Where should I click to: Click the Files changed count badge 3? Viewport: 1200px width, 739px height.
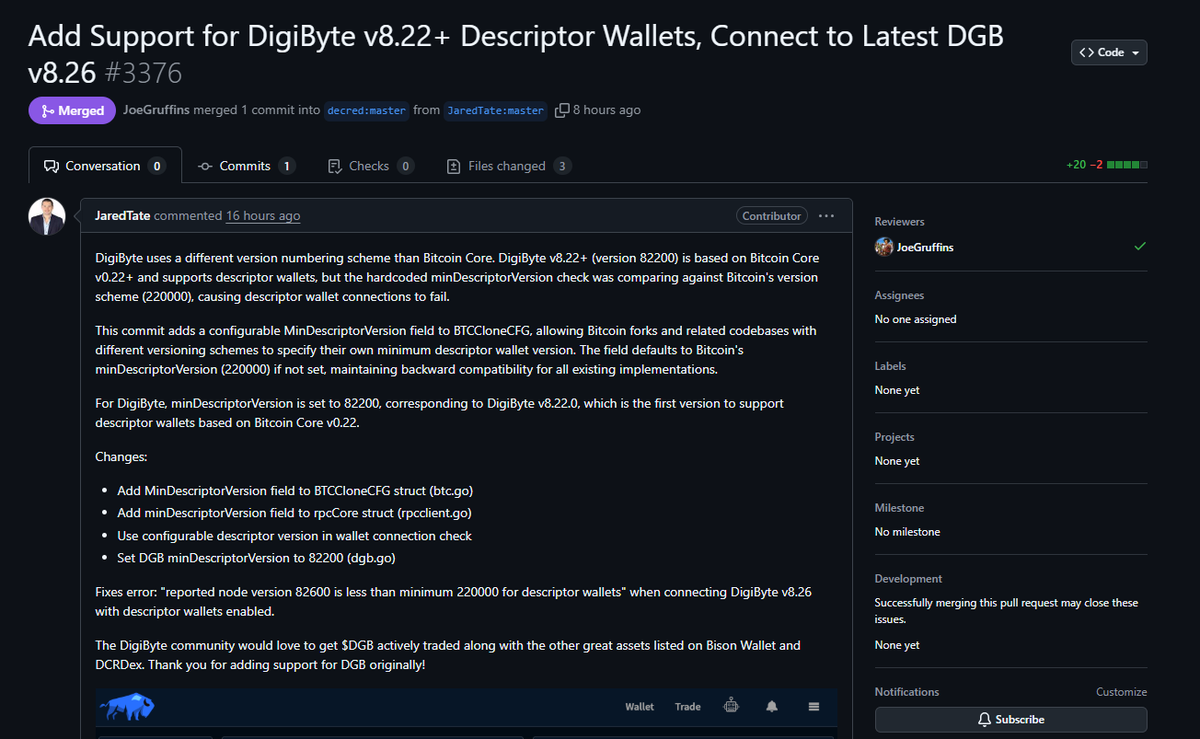(563, 166)
